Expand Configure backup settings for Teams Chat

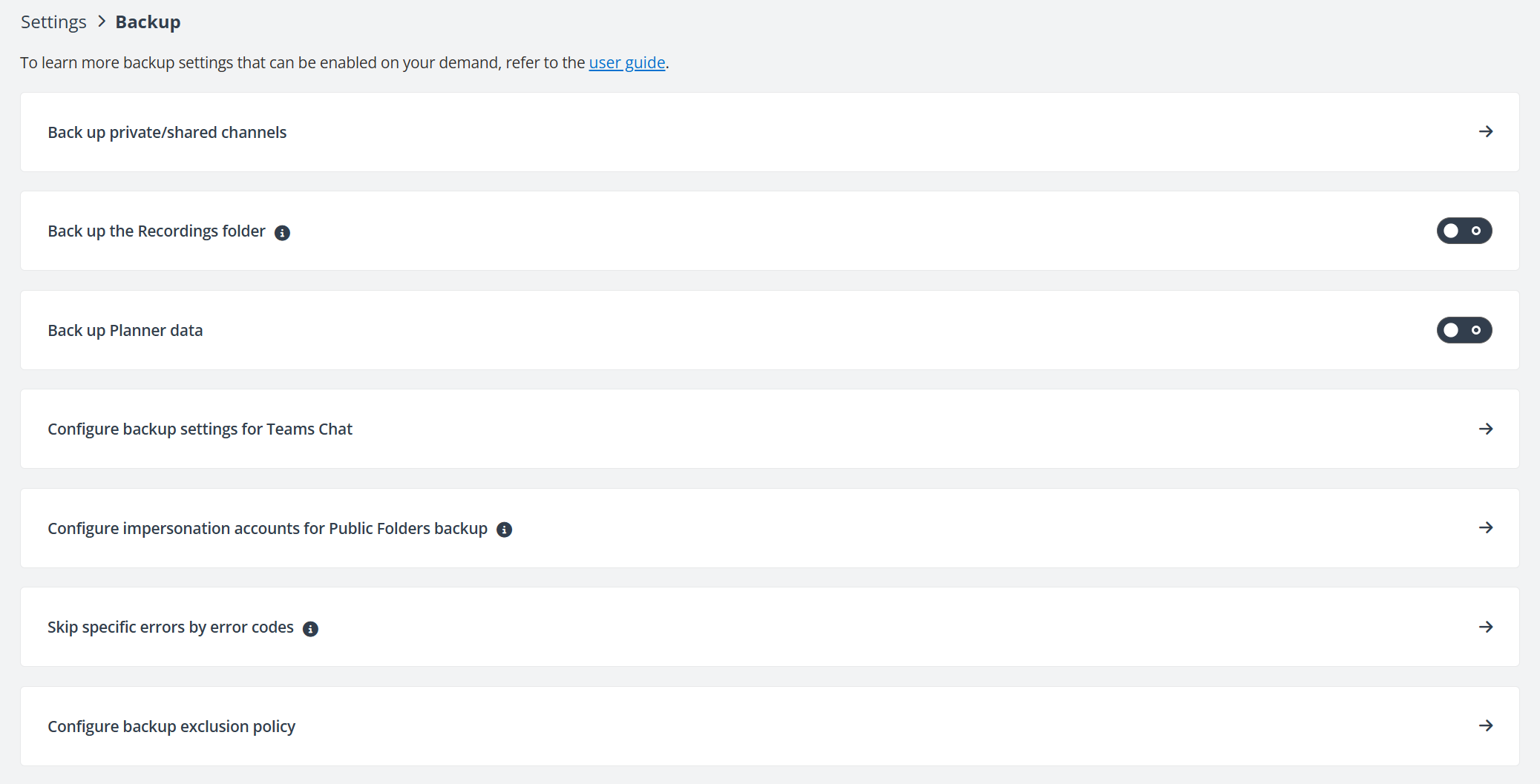tap(200, 429)
